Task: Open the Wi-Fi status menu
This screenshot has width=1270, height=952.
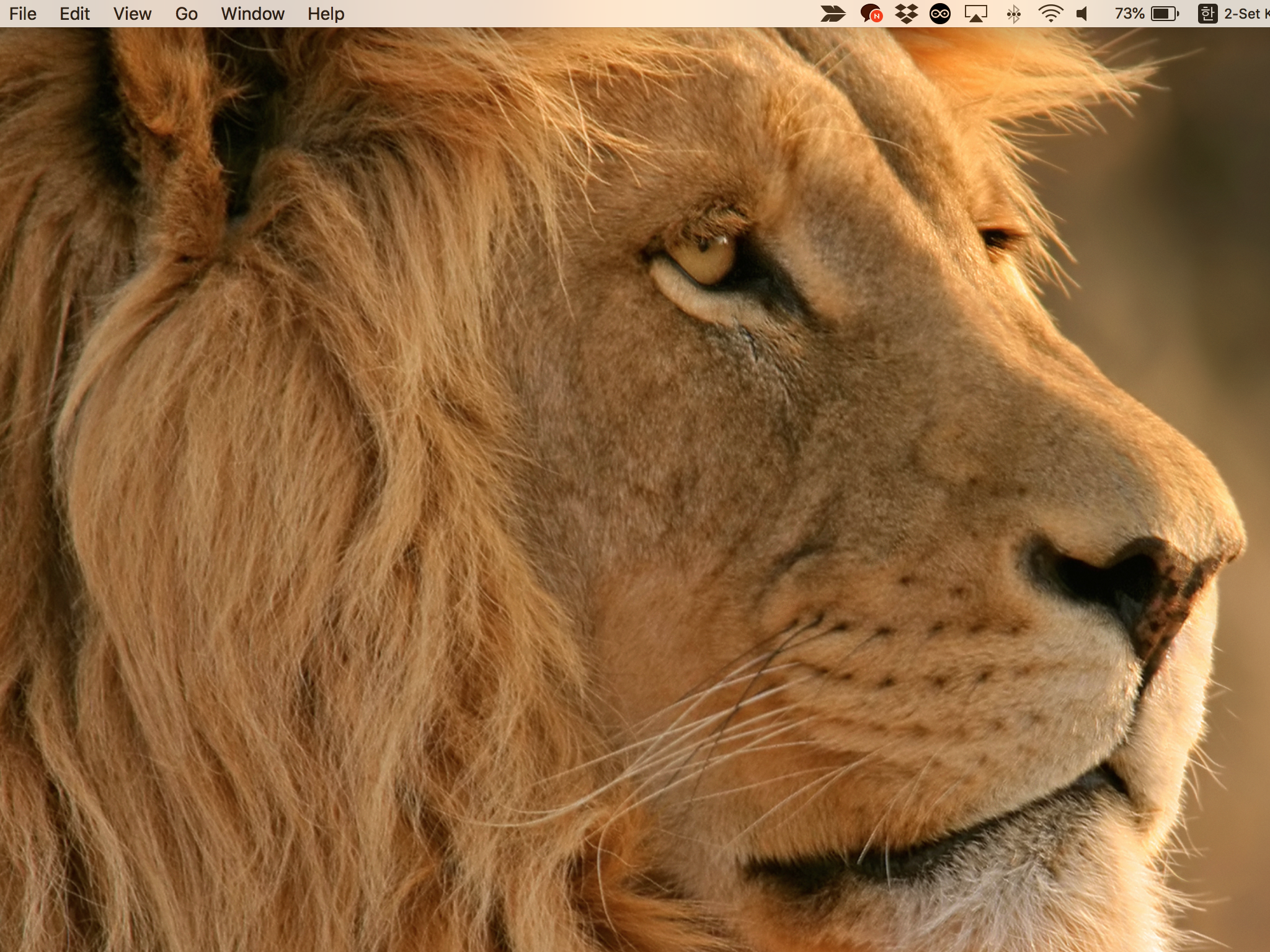Action: coord(1050,14)
